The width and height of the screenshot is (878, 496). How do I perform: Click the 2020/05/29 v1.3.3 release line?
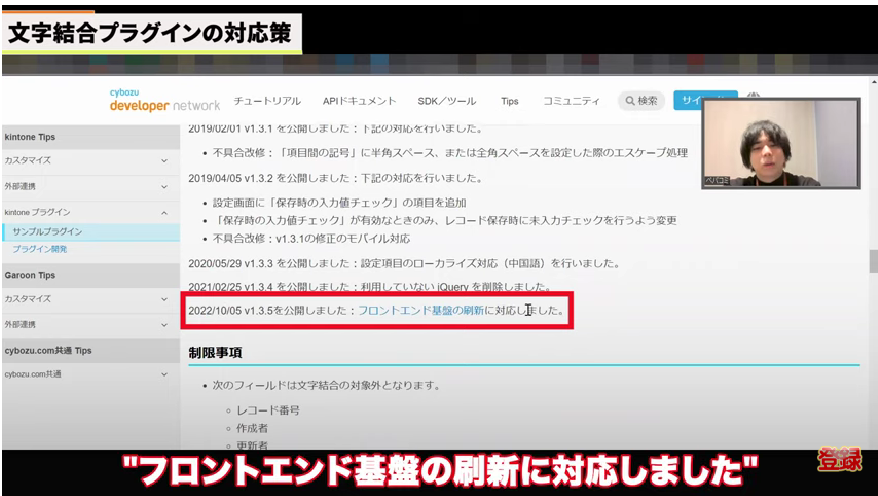(404, 263)
